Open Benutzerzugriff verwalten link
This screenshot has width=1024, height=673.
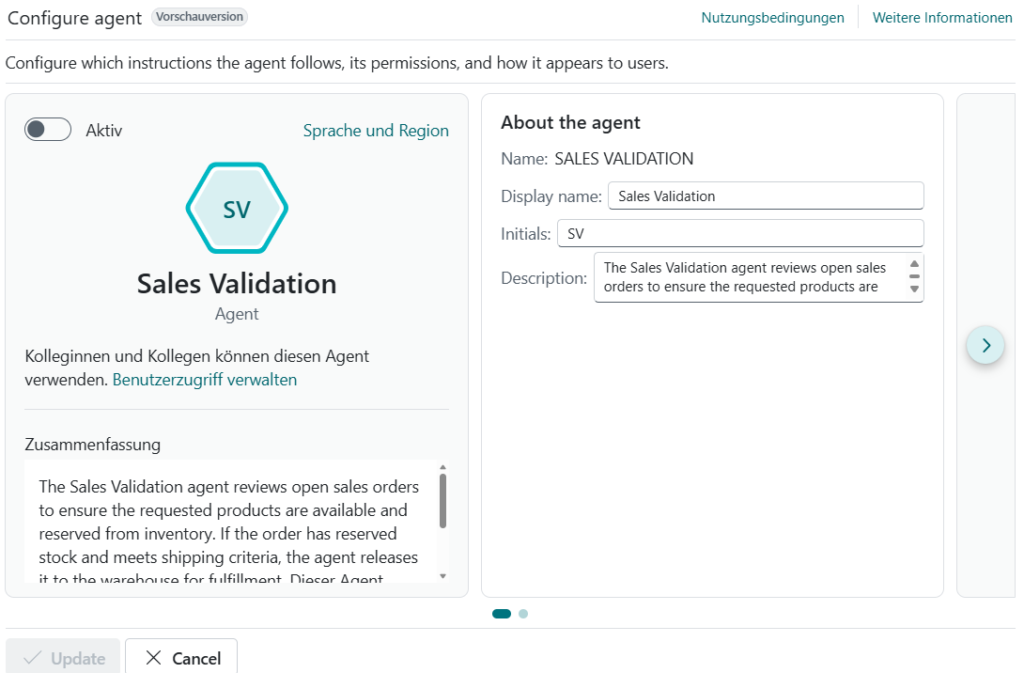[204, 379]
